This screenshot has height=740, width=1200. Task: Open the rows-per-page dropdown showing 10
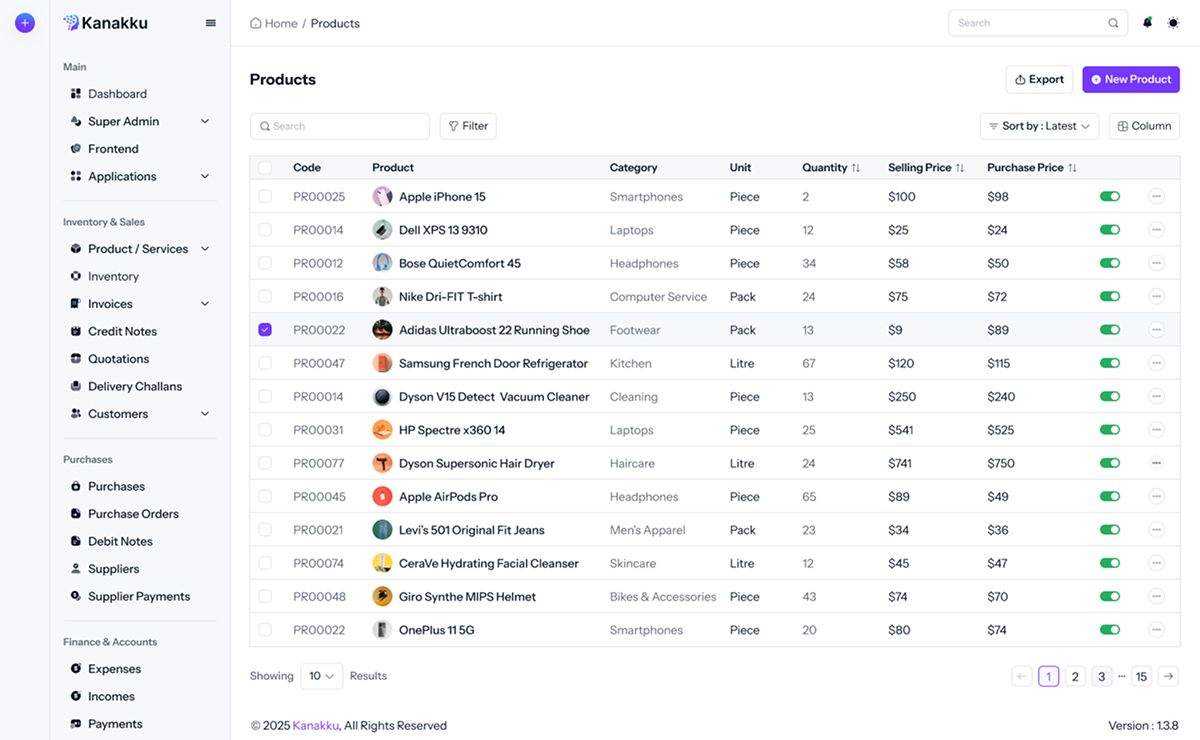tap(321, 676)
